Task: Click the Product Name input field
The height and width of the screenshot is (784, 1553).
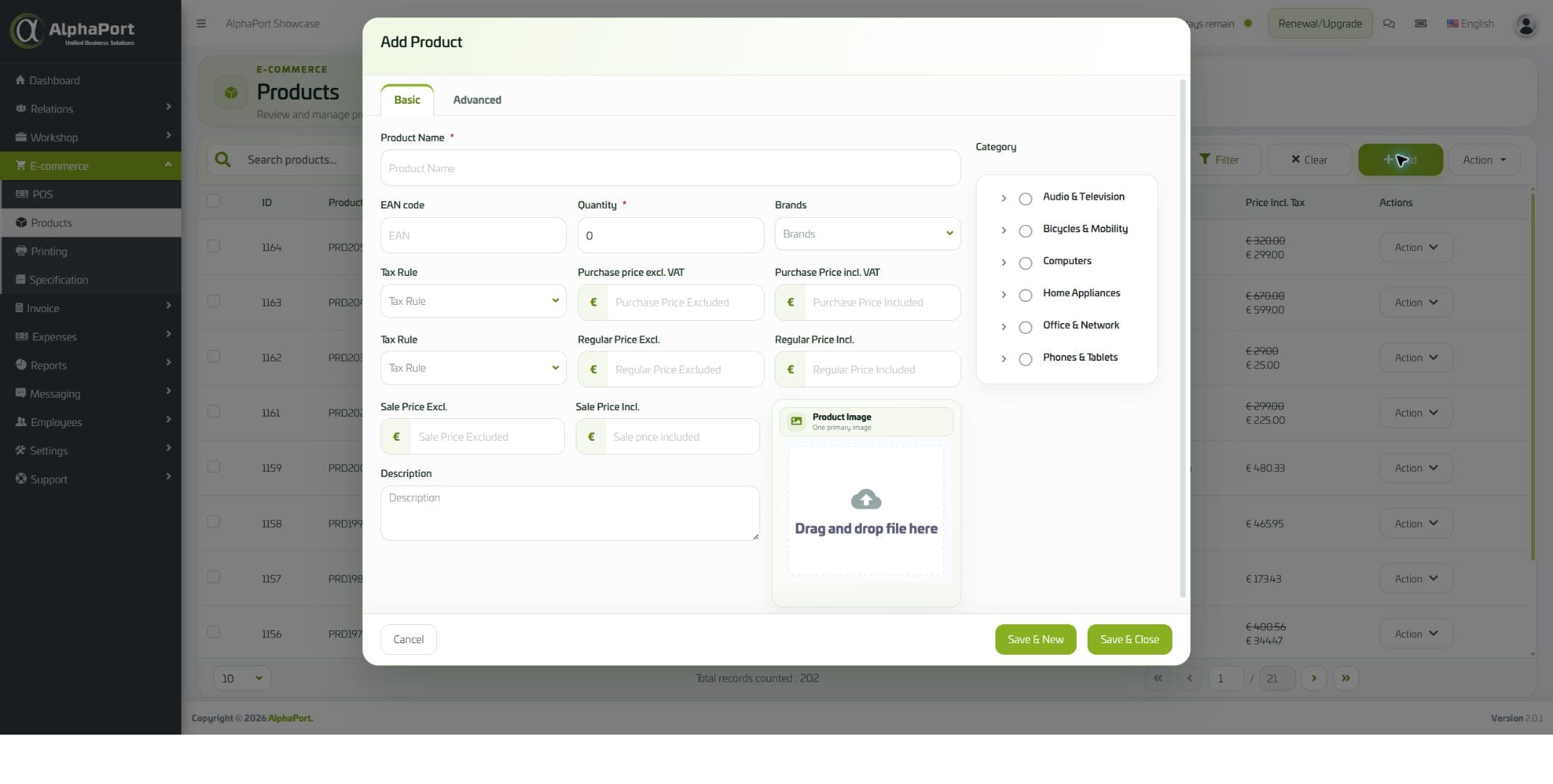Action: 670,168
